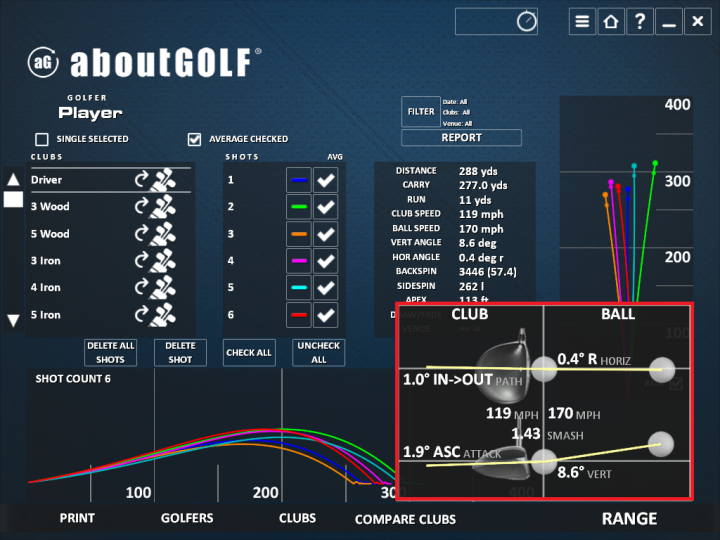This screenshot has height=540, width=720.
Task: Click the clubs list down arrow
Action: [13, 320]
